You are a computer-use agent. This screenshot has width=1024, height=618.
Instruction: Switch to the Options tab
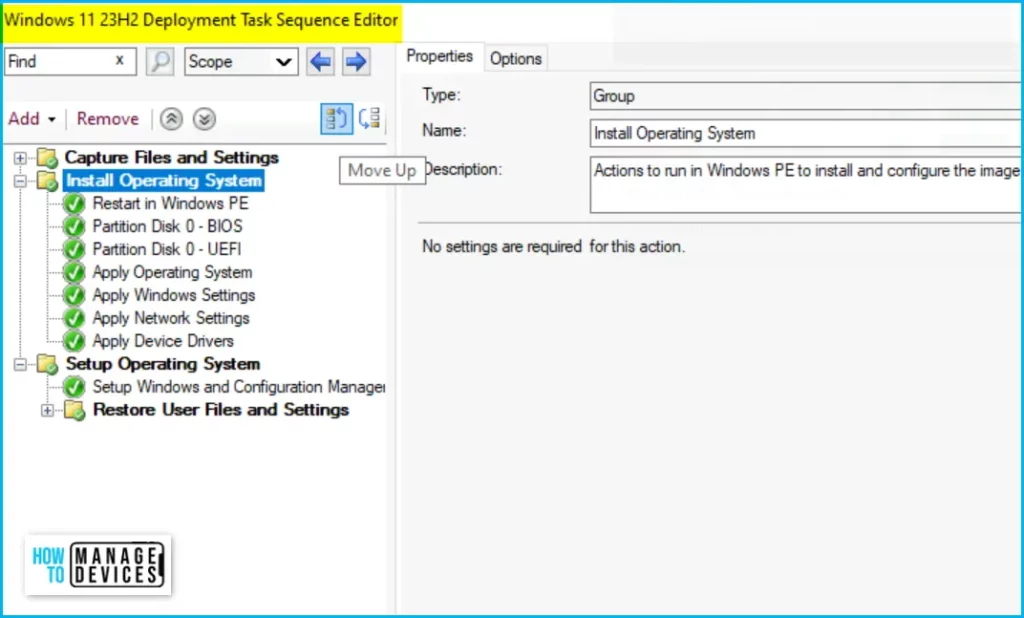pos(515,59)
